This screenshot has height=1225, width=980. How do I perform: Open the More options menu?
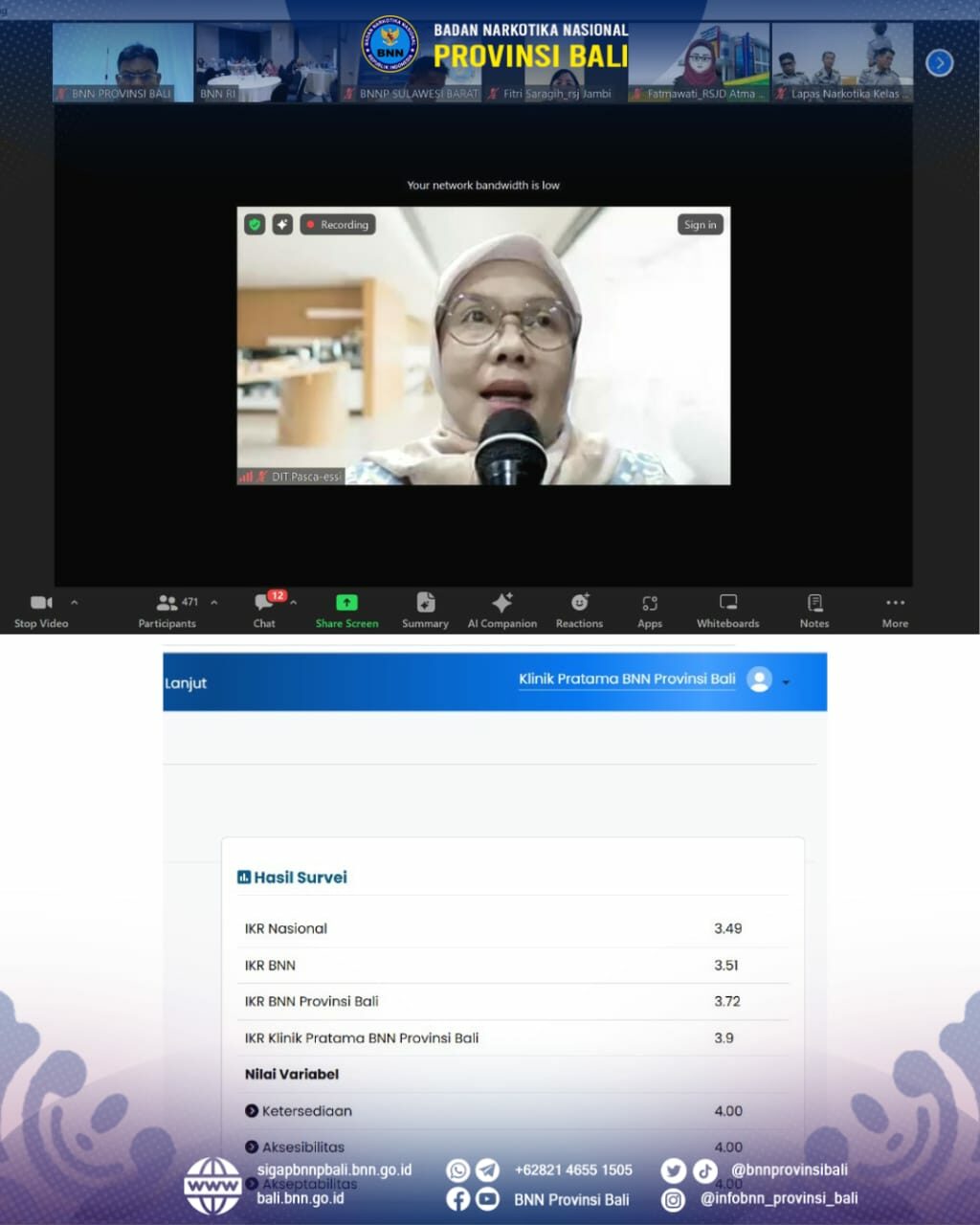(x=895, y=612)
